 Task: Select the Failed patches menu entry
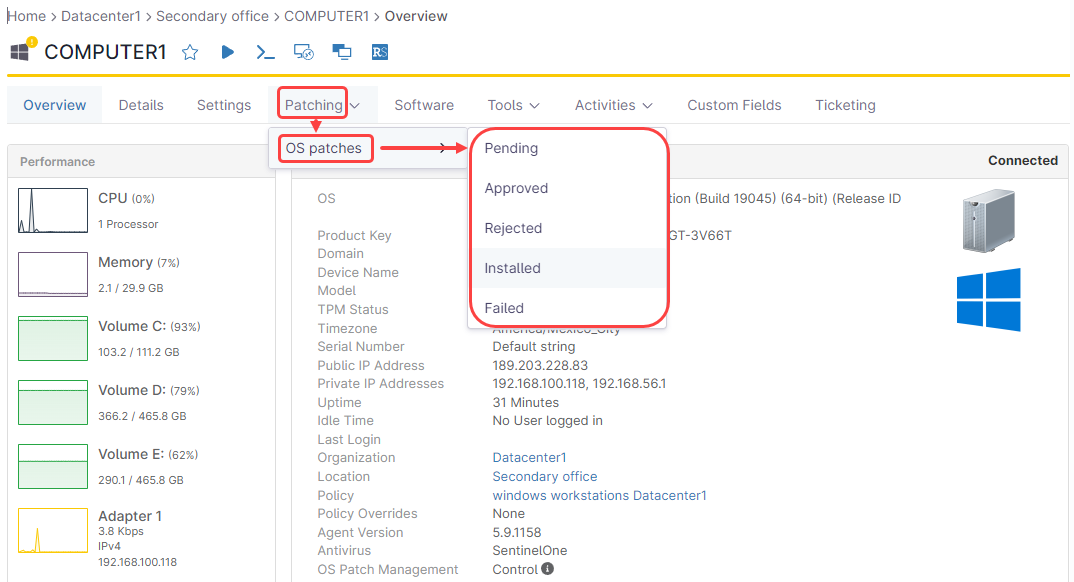pyautogui.click(x=504, y=308)
